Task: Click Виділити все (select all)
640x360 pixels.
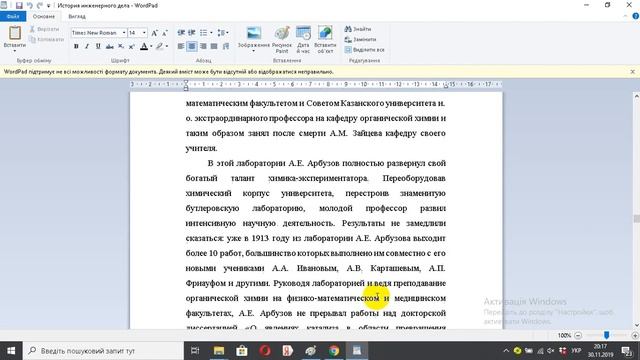Action: tap(364, 50)
